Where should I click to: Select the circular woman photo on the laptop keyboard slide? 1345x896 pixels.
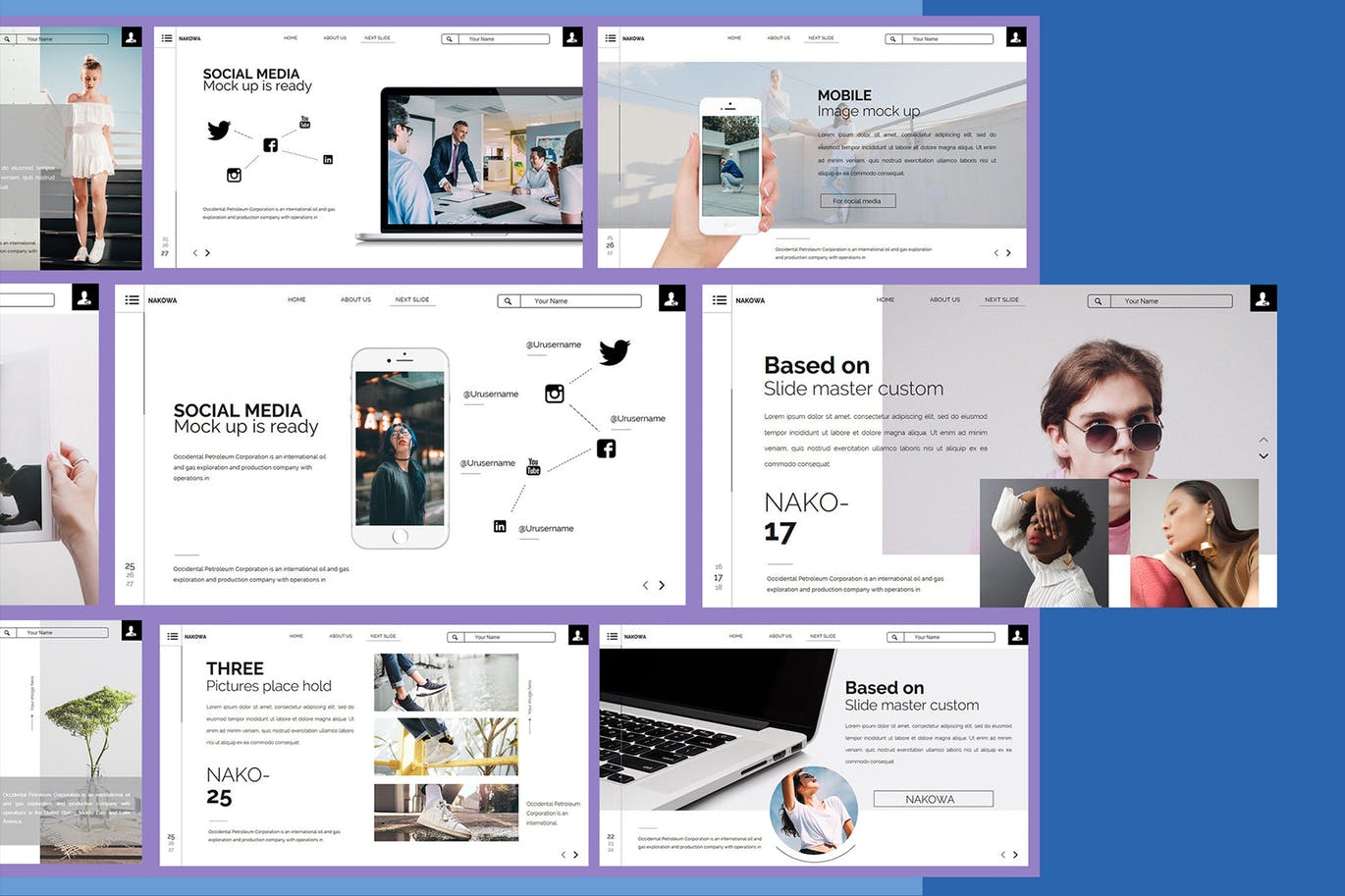814,810
